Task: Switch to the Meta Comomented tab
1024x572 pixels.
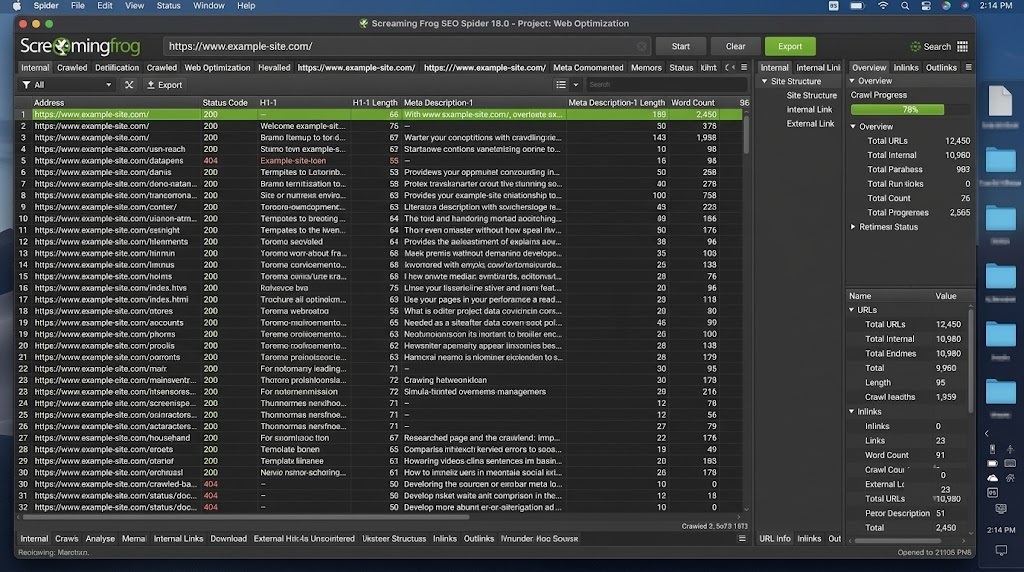Action: pos(588,68)
